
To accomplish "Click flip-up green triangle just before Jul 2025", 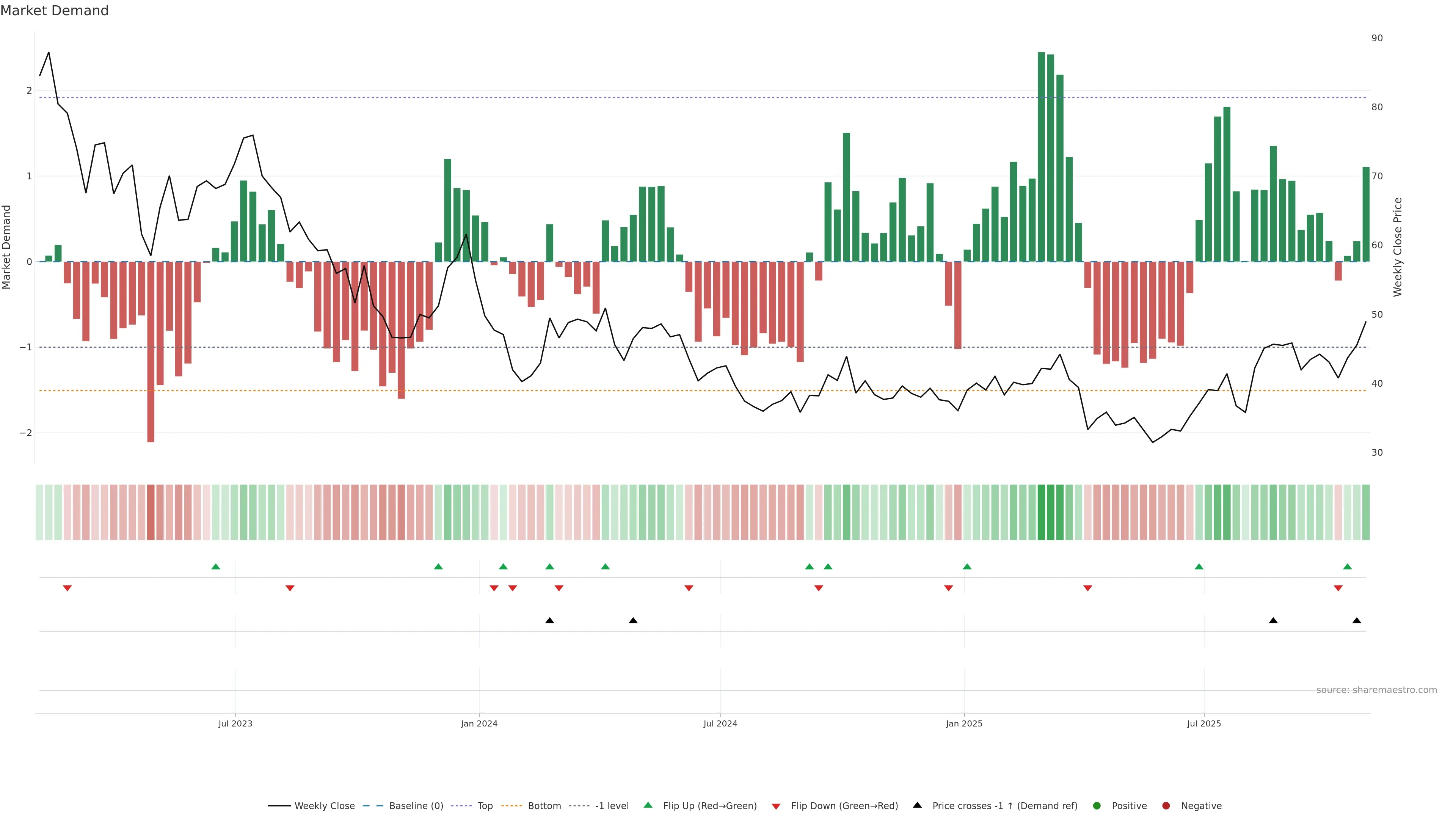I will [x=1199, y=566].
